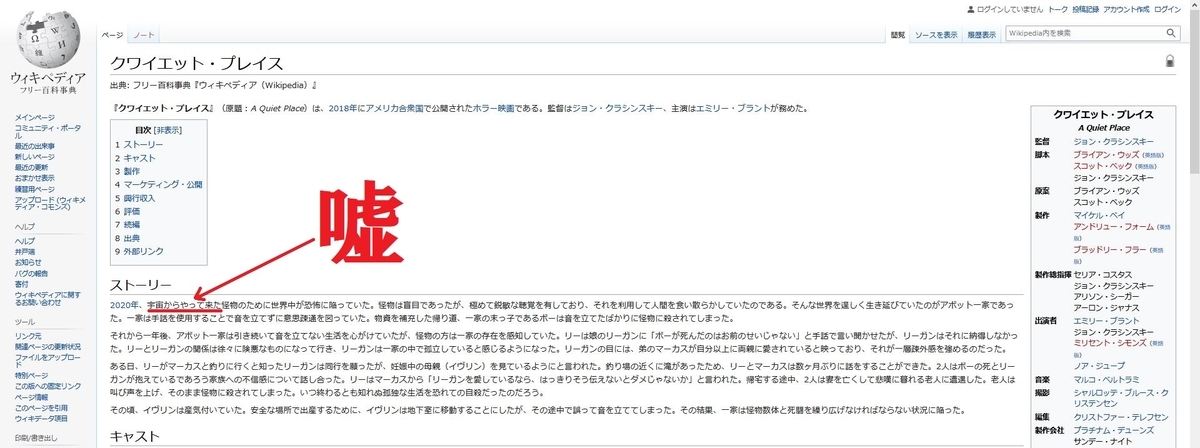This screenshot has height=448, width=1200.
Task: Open 関連ページの更新状況 link
Action: coord(48,346)
